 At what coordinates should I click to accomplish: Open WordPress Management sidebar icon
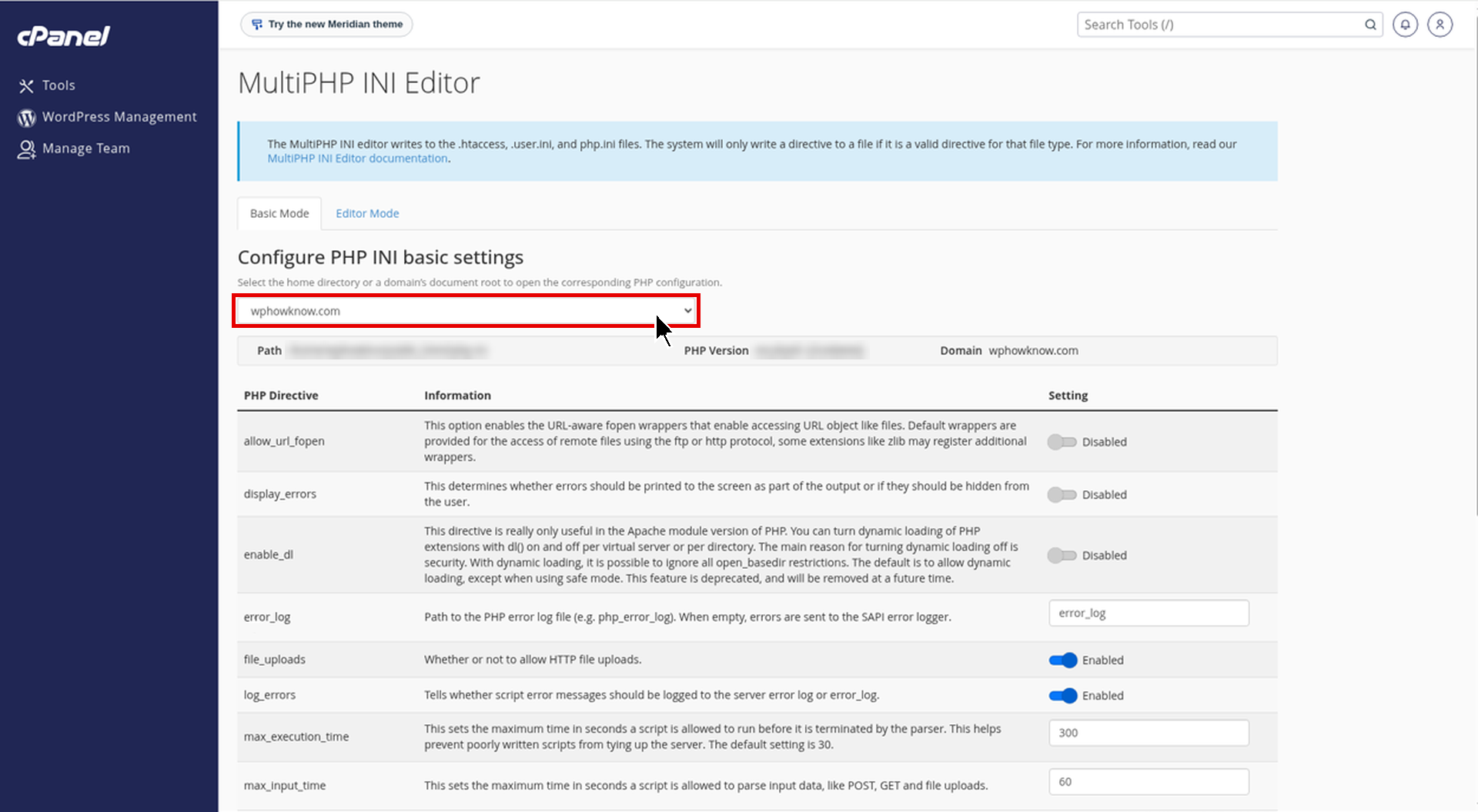[27, 117]
